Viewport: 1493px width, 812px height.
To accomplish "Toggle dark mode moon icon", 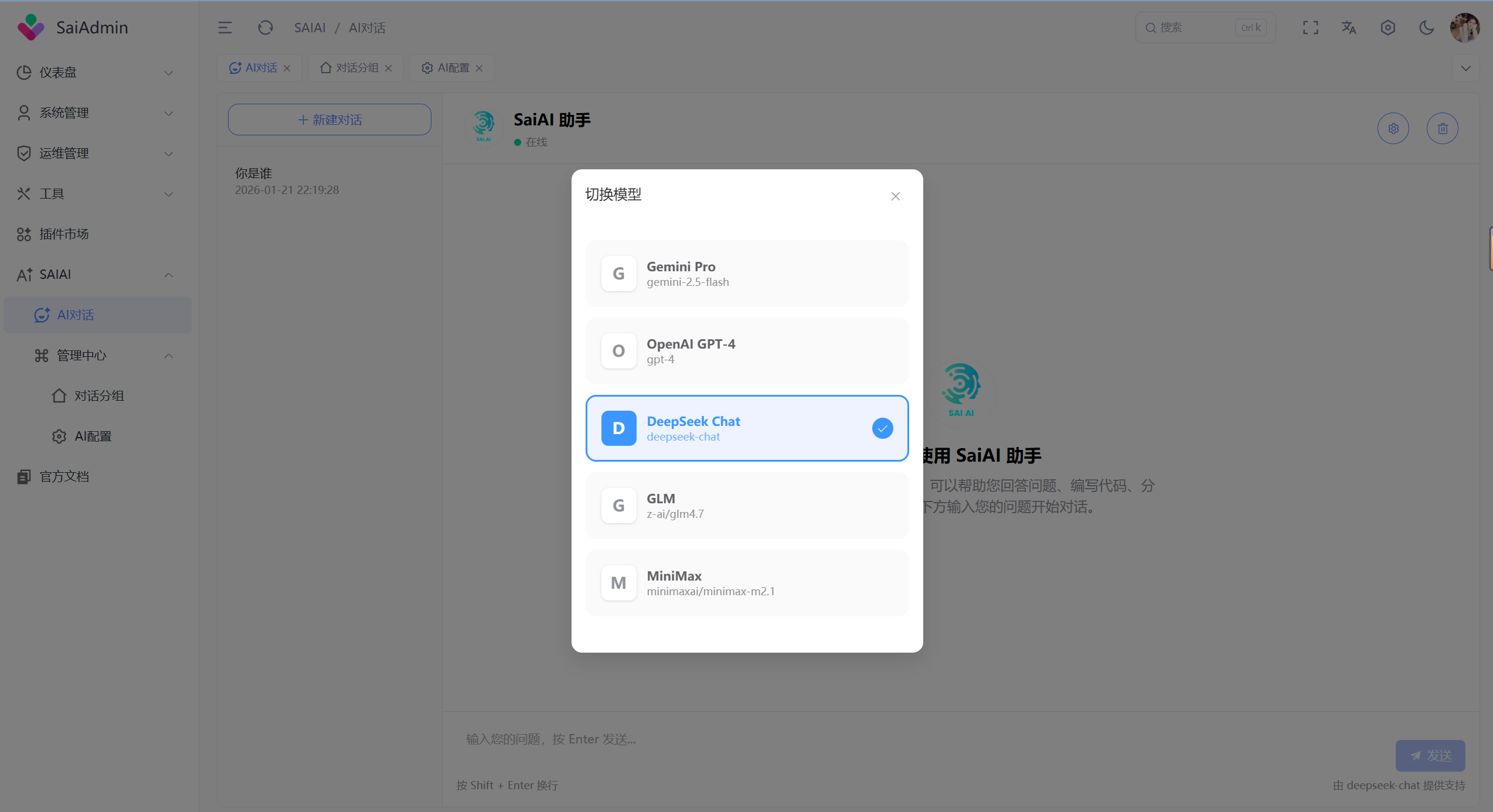I will [x=1426, y=28].
